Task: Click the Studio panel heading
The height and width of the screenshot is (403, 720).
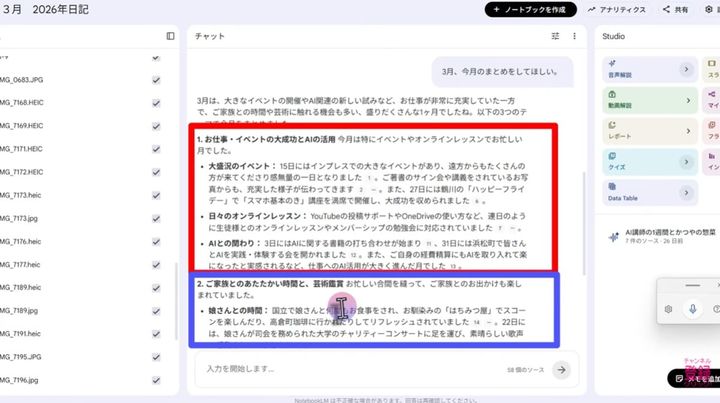Action: click(613, 36)
